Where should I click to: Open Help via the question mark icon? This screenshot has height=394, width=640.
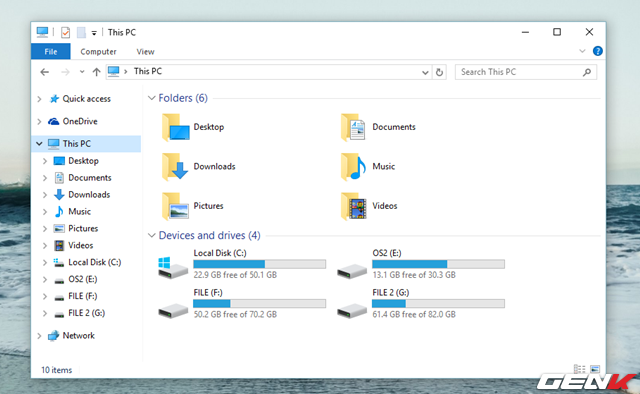click(x=598, y=51)
